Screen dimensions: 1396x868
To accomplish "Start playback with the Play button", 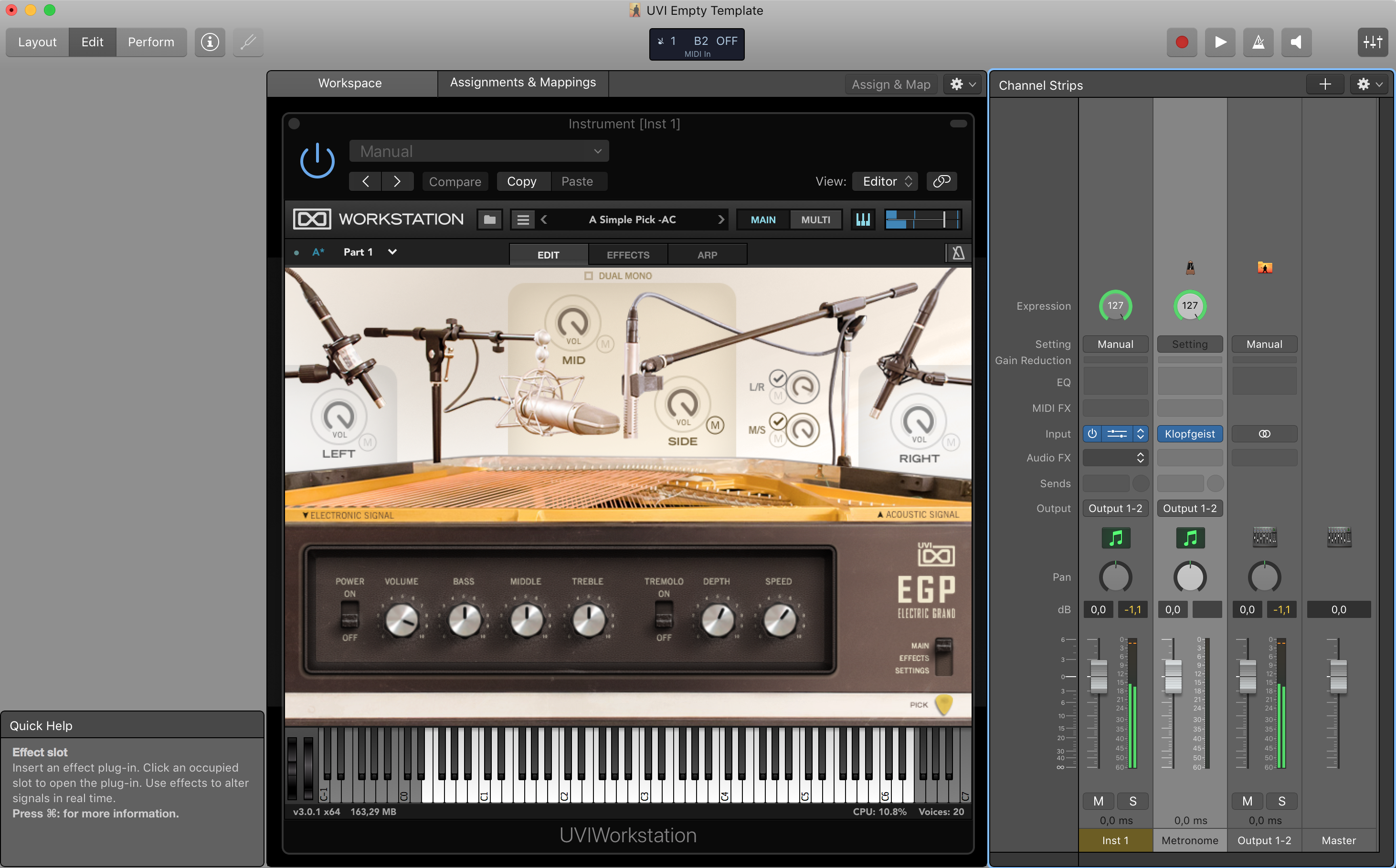I will click(x=1220, y=42).
